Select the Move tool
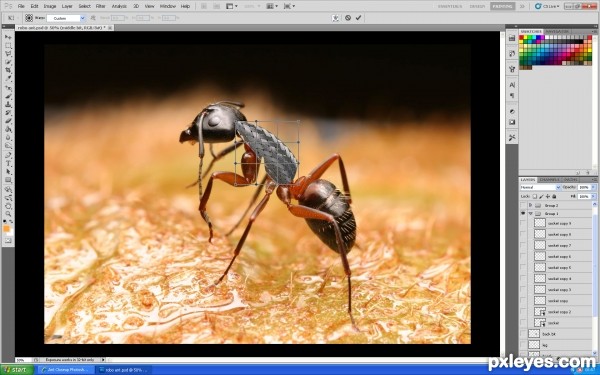 pos(8,37)
